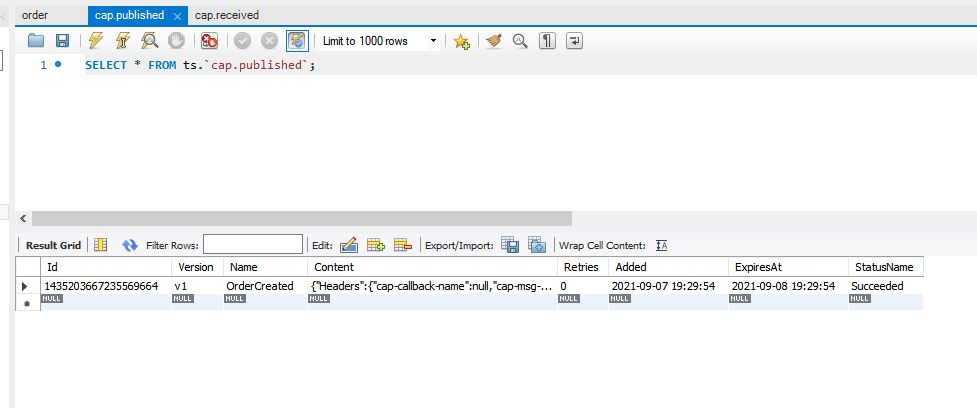The width and height of the screenshot is (977, 408).
Task: Place cursor in SELECT statement text
Action: tap(200, 65)
